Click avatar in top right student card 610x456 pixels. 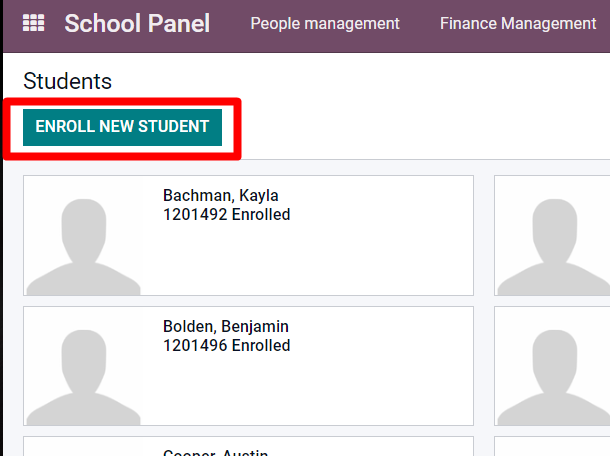554,247
